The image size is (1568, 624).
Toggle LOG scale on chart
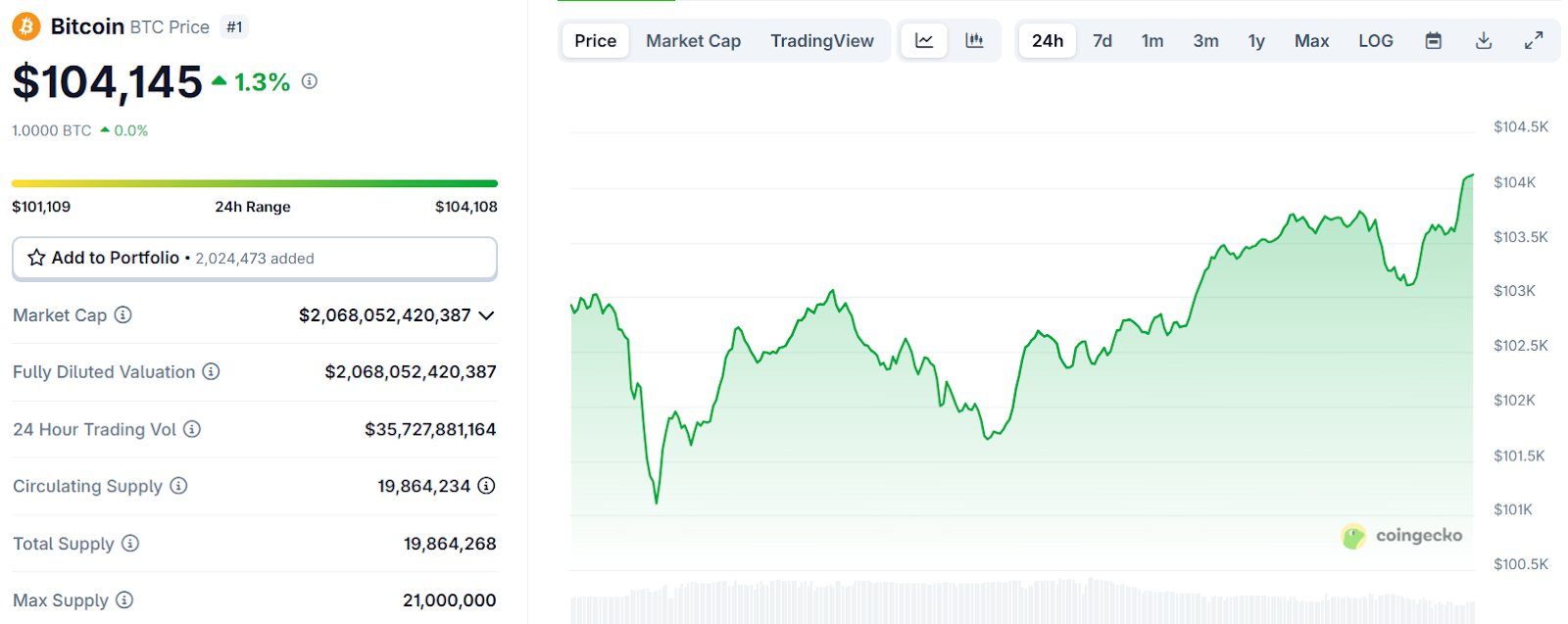point(1376,40)
